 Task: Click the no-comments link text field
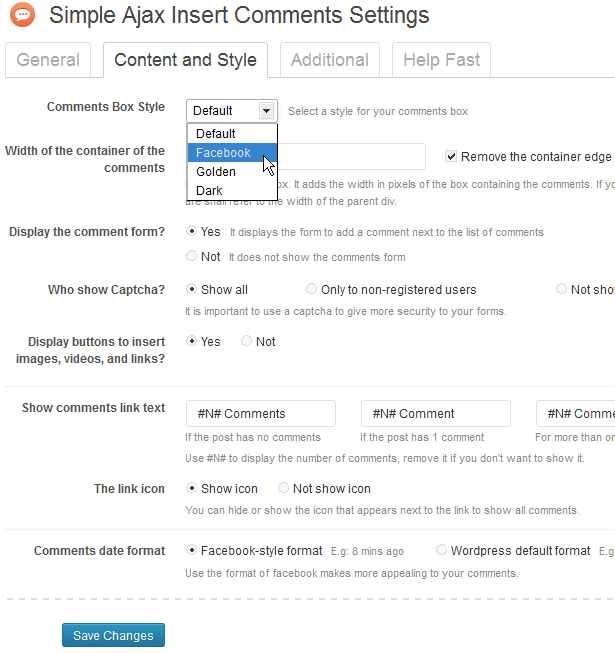tap(261, 414)
